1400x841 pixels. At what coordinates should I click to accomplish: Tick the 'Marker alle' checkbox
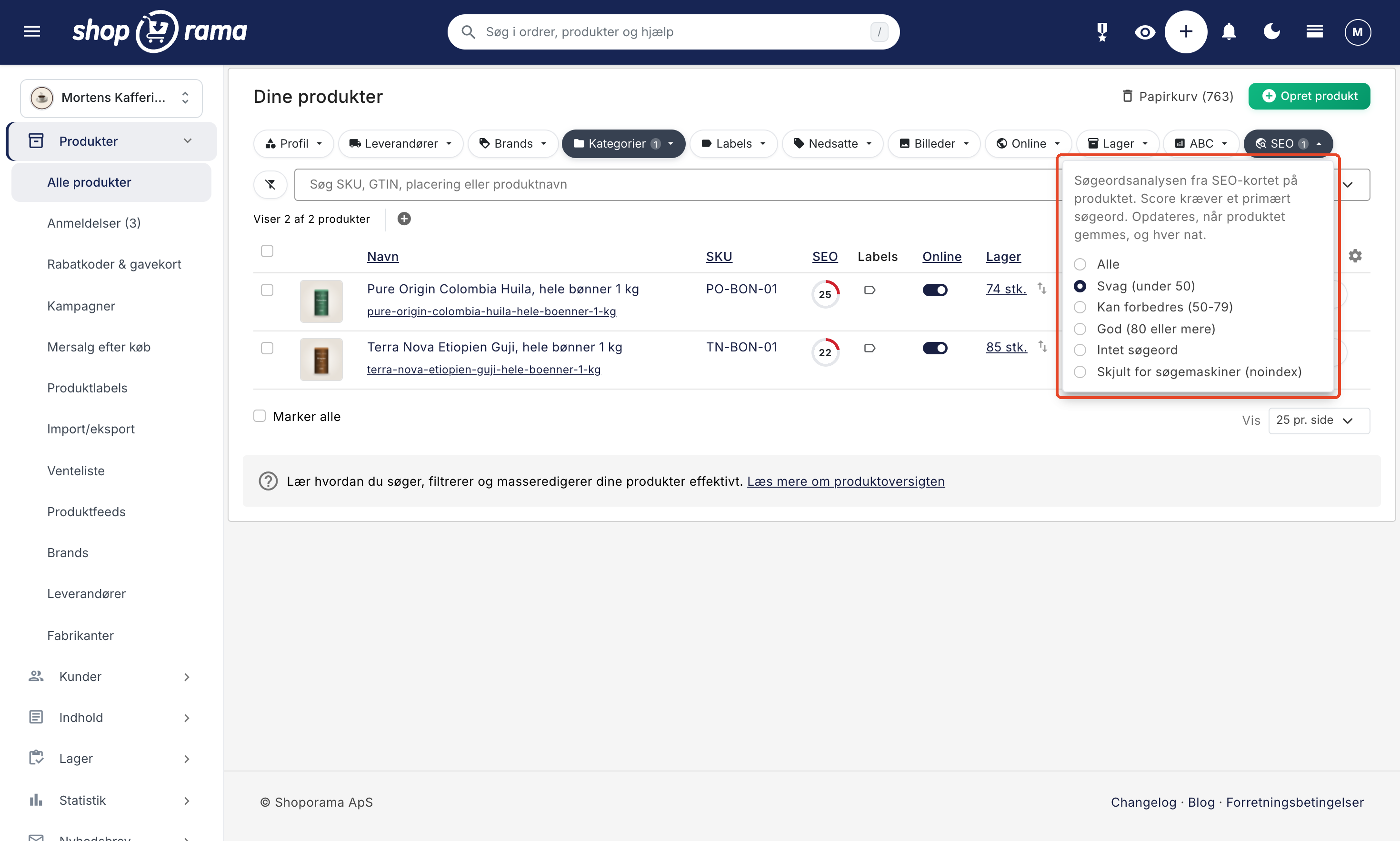(x=260, y=416)
